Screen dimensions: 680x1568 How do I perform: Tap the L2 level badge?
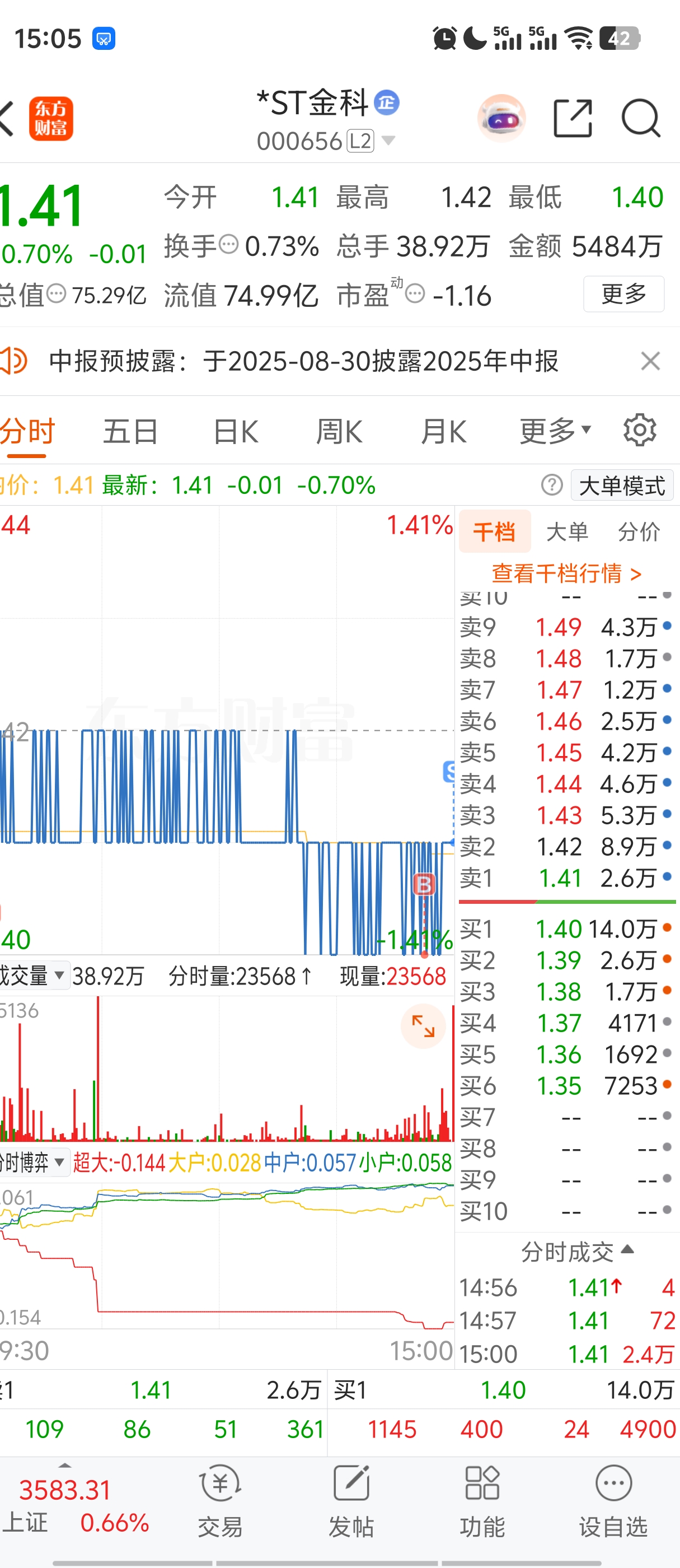pyautogui.click(x=360, y=141)
